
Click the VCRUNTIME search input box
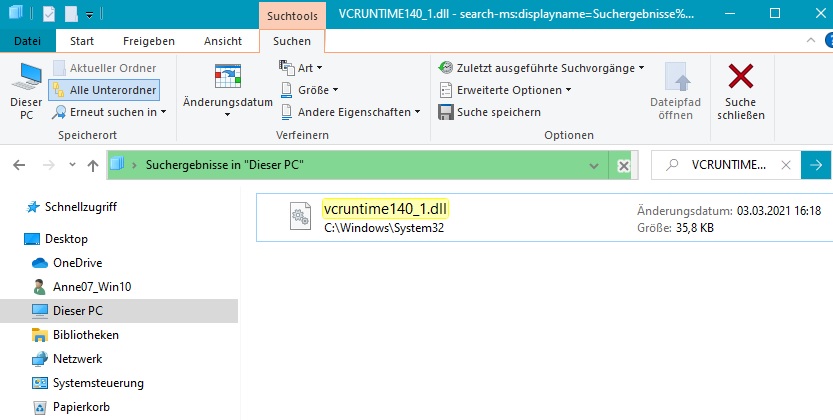[730, 165]
